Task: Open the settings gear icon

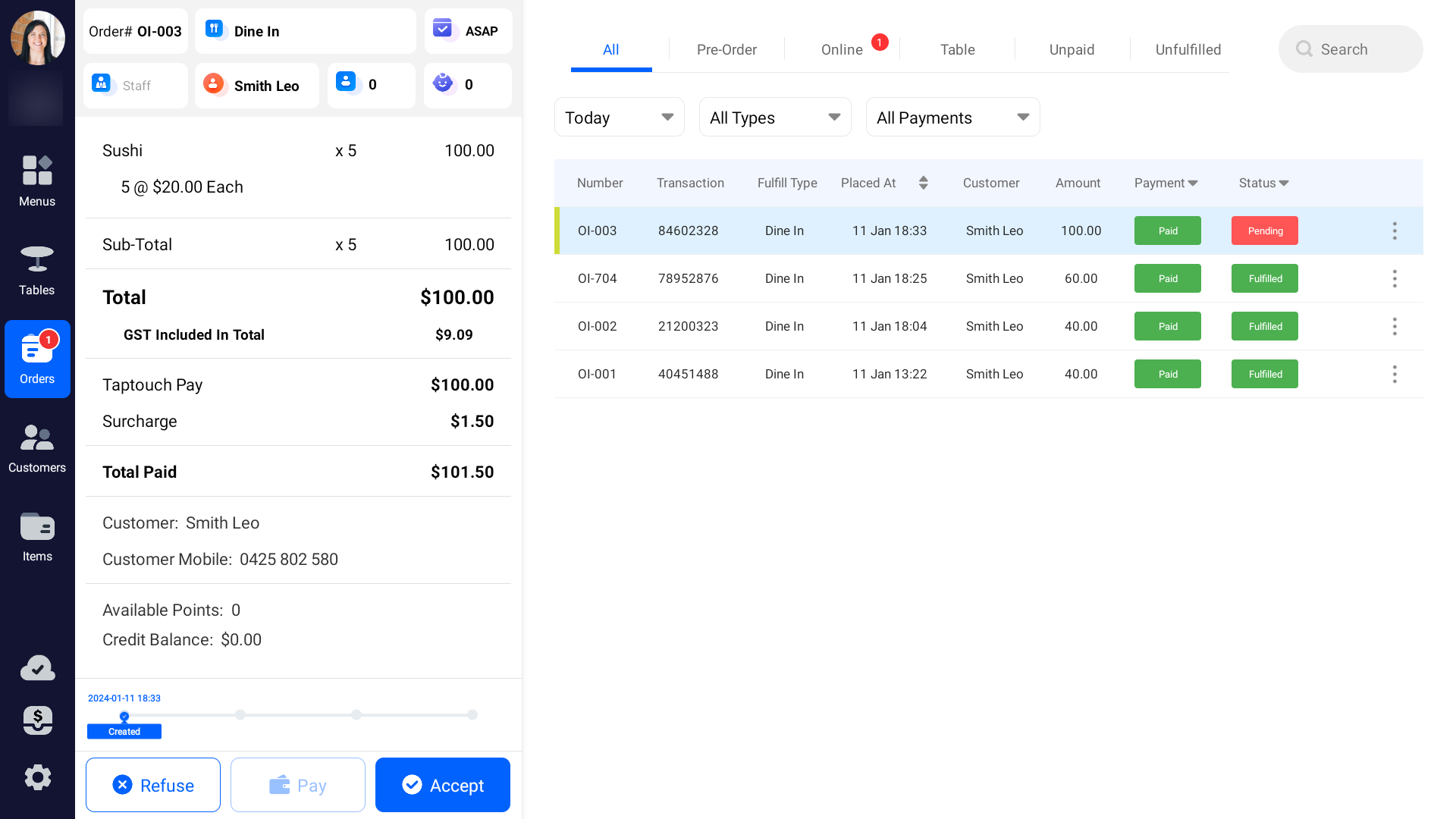Action: pos(37,777)
